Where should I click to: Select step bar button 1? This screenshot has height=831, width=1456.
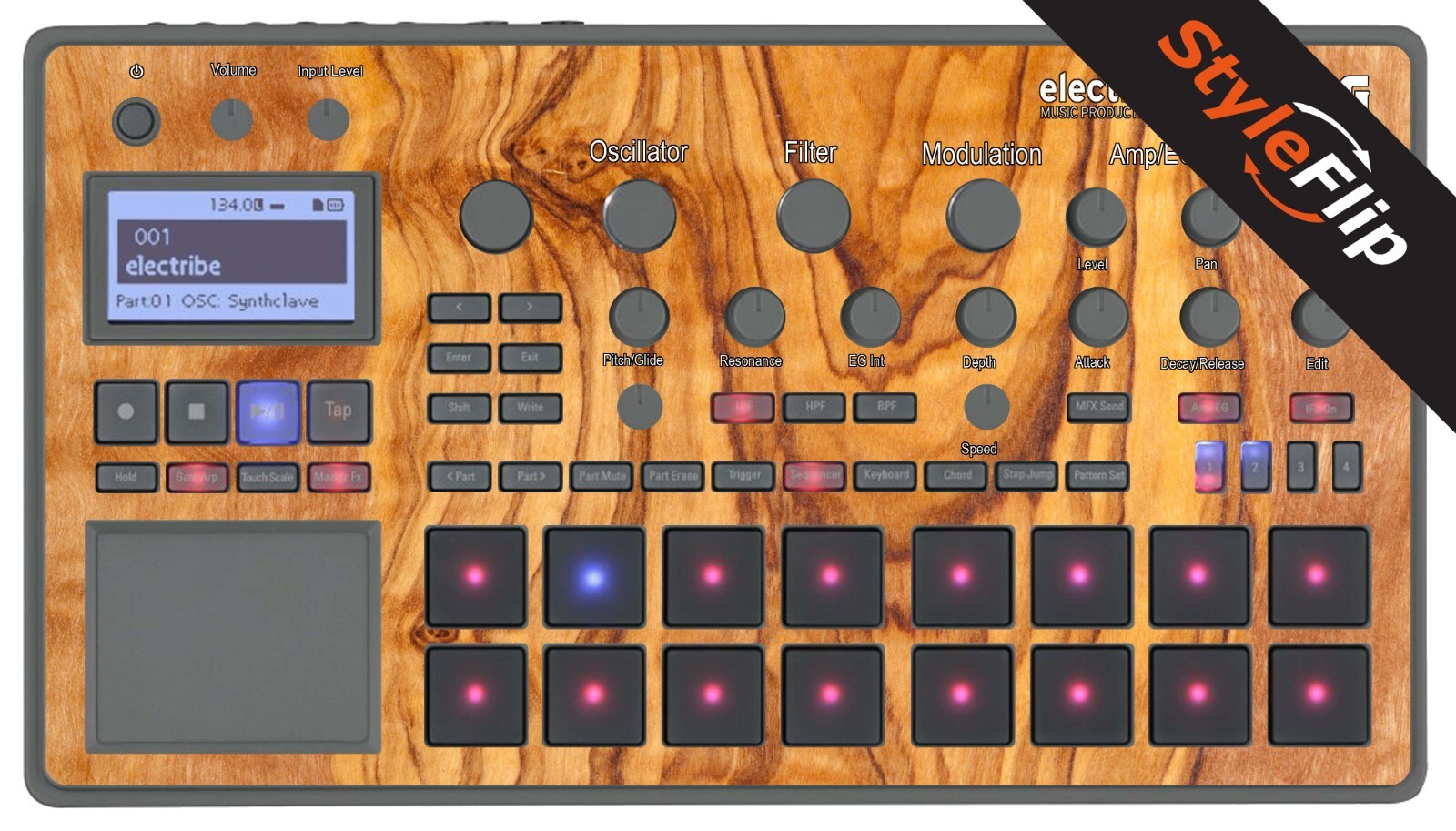point(1209,467)
